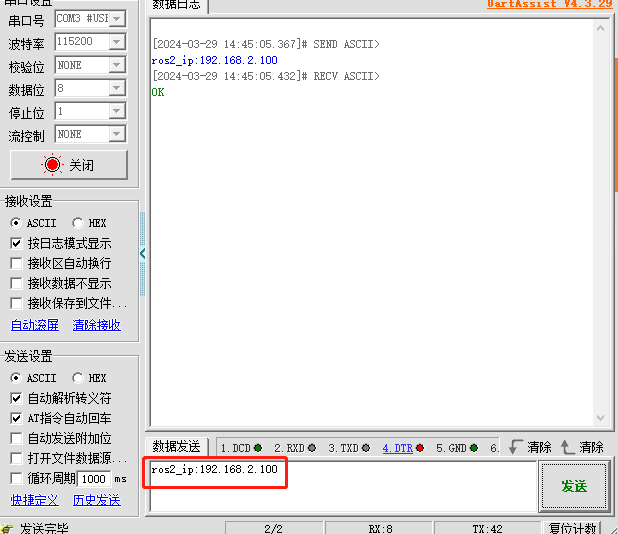Enable the 接收区自动换行 checkbox

[16, 263]
